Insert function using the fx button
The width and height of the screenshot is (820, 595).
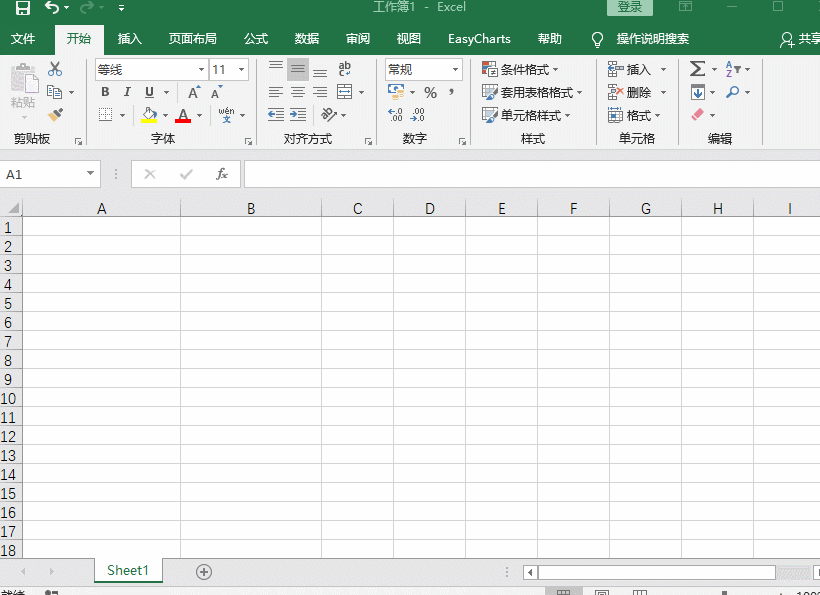click(x=222, y=174)
